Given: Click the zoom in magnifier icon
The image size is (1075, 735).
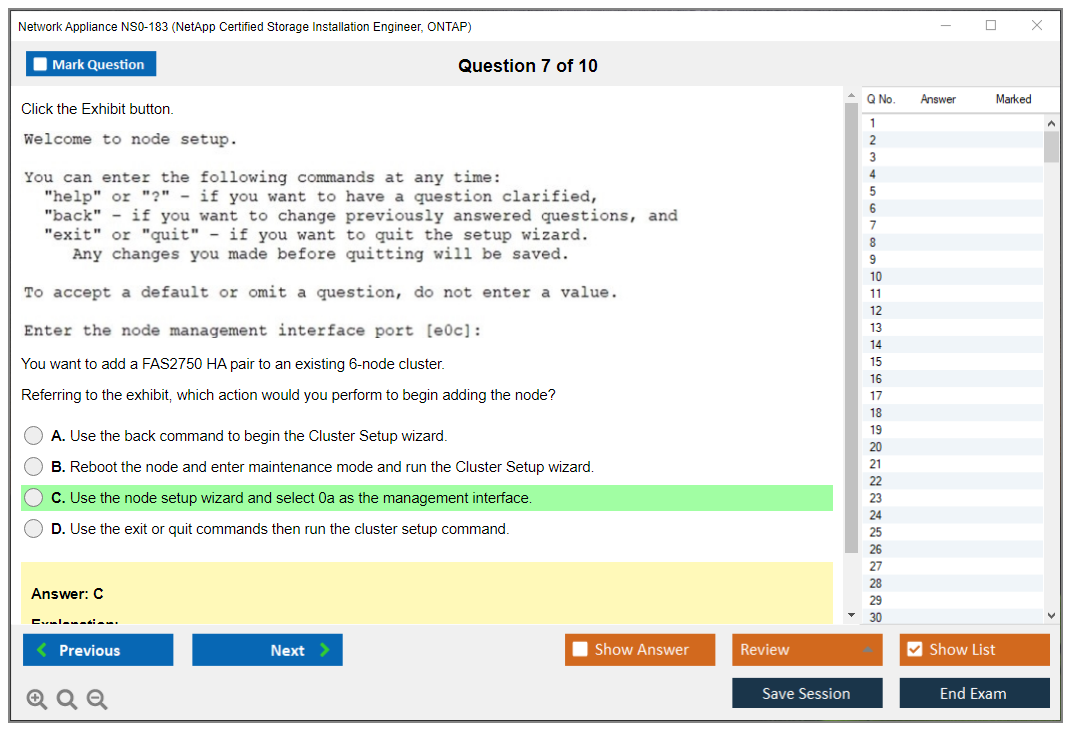Looking at the screenshot, I should click(x=37, y=699).
